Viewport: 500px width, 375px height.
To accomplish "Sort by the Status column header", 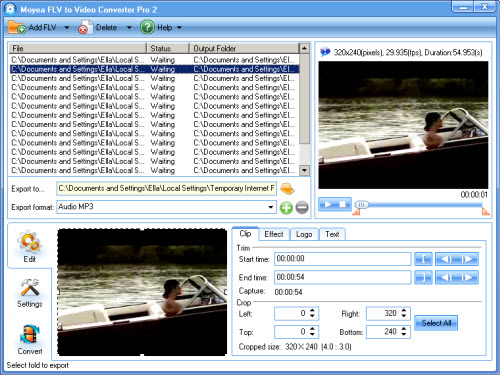I will (x=168, y=48).
